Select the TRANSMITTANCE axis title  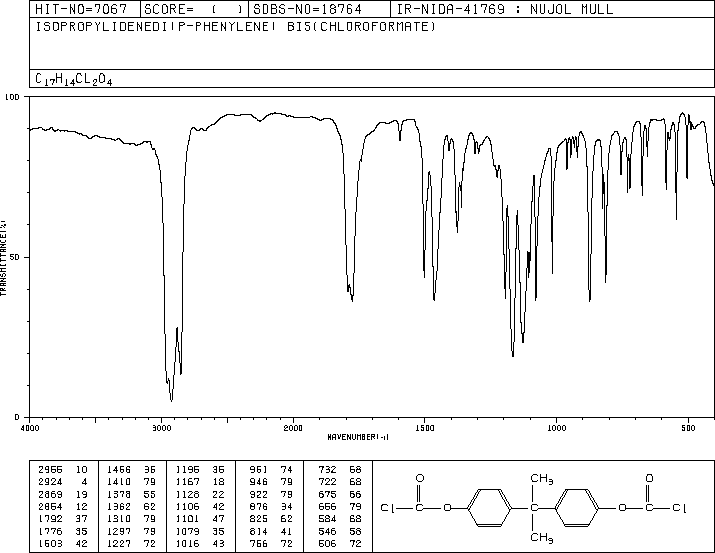pos(3,258)
